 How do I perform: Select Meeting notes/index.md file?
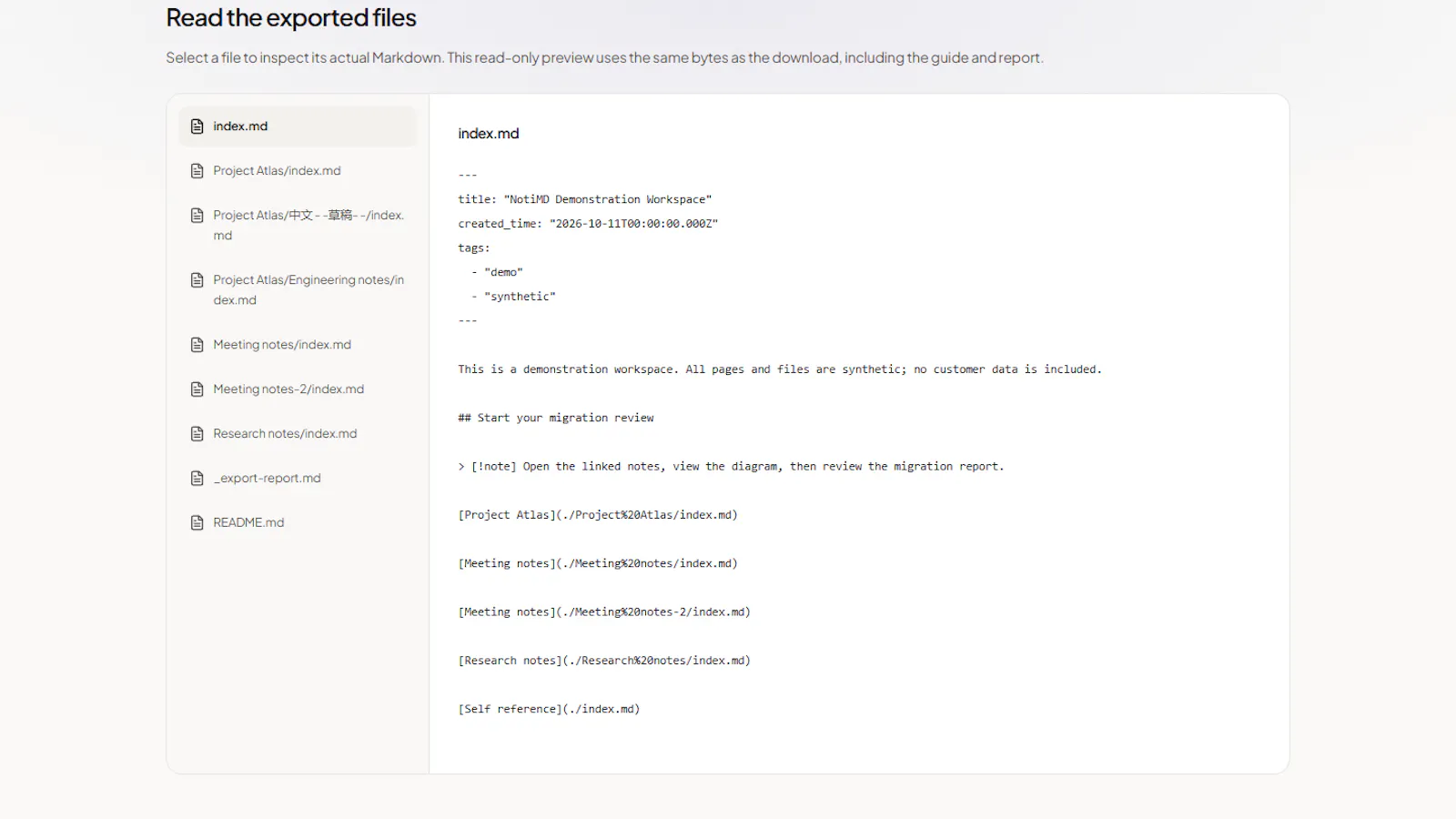[x=298, y=345]
